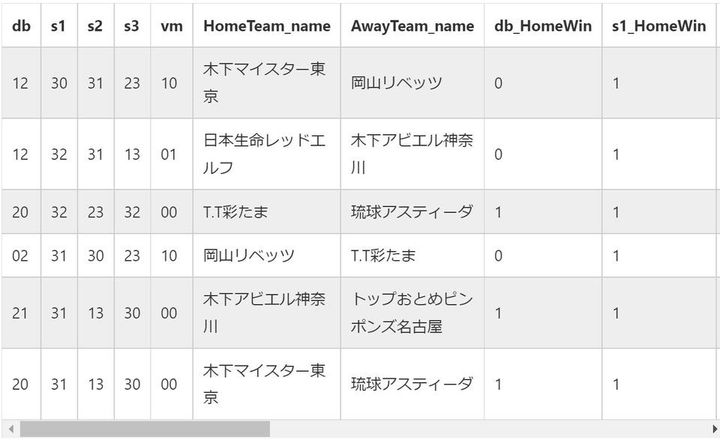Viewport: 720px width, 440px height.
Task: Click the horizontal scrollbar thumb
Action: pyautogui.click(x=144, y=429)
